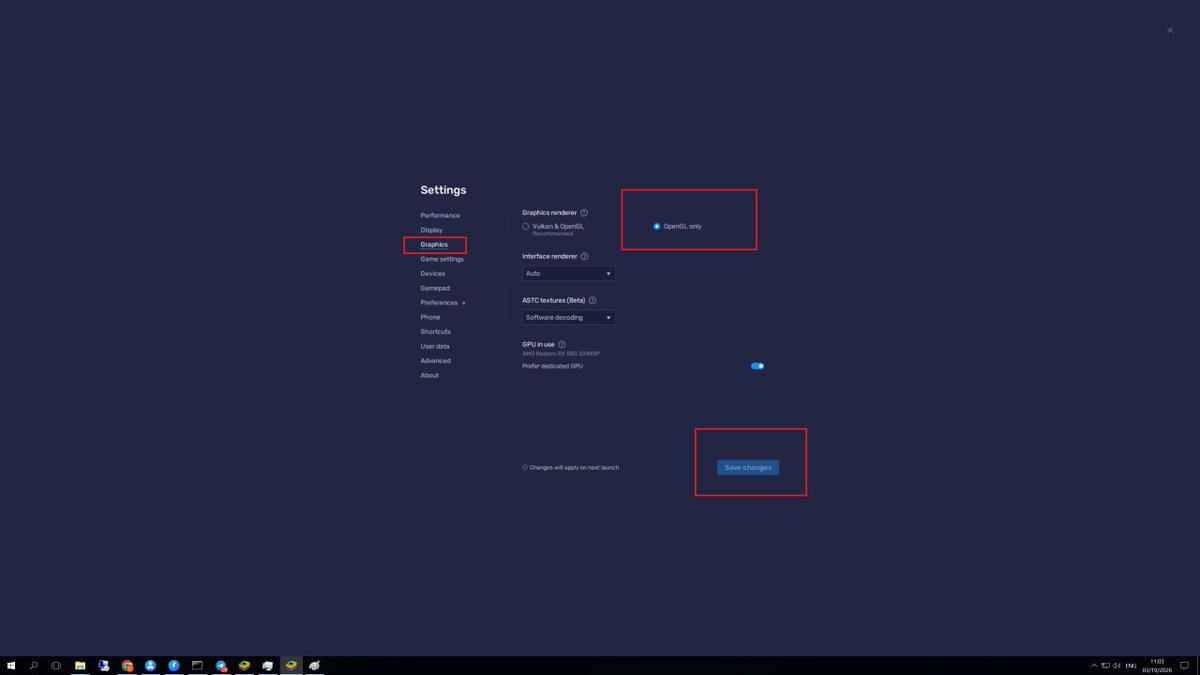Open Telegram from the taskbar
The height and width of the screenshot is (675, 1200).
click(x=221, y=665)
